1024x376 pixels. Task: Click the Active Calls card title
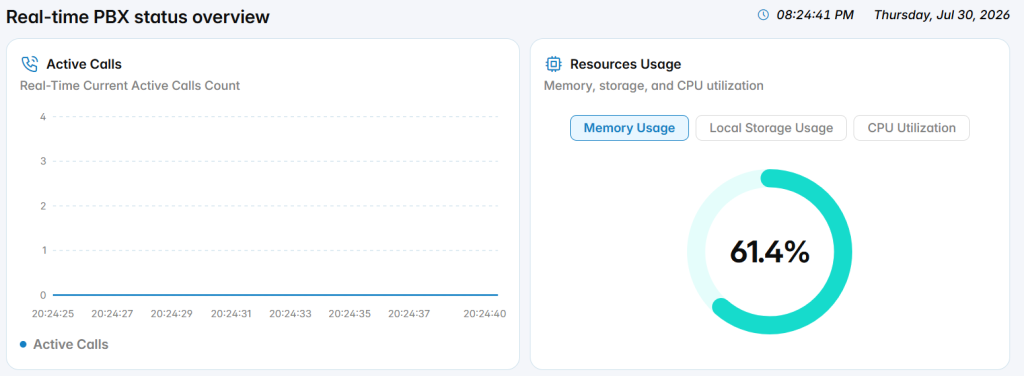coord(84,64)
